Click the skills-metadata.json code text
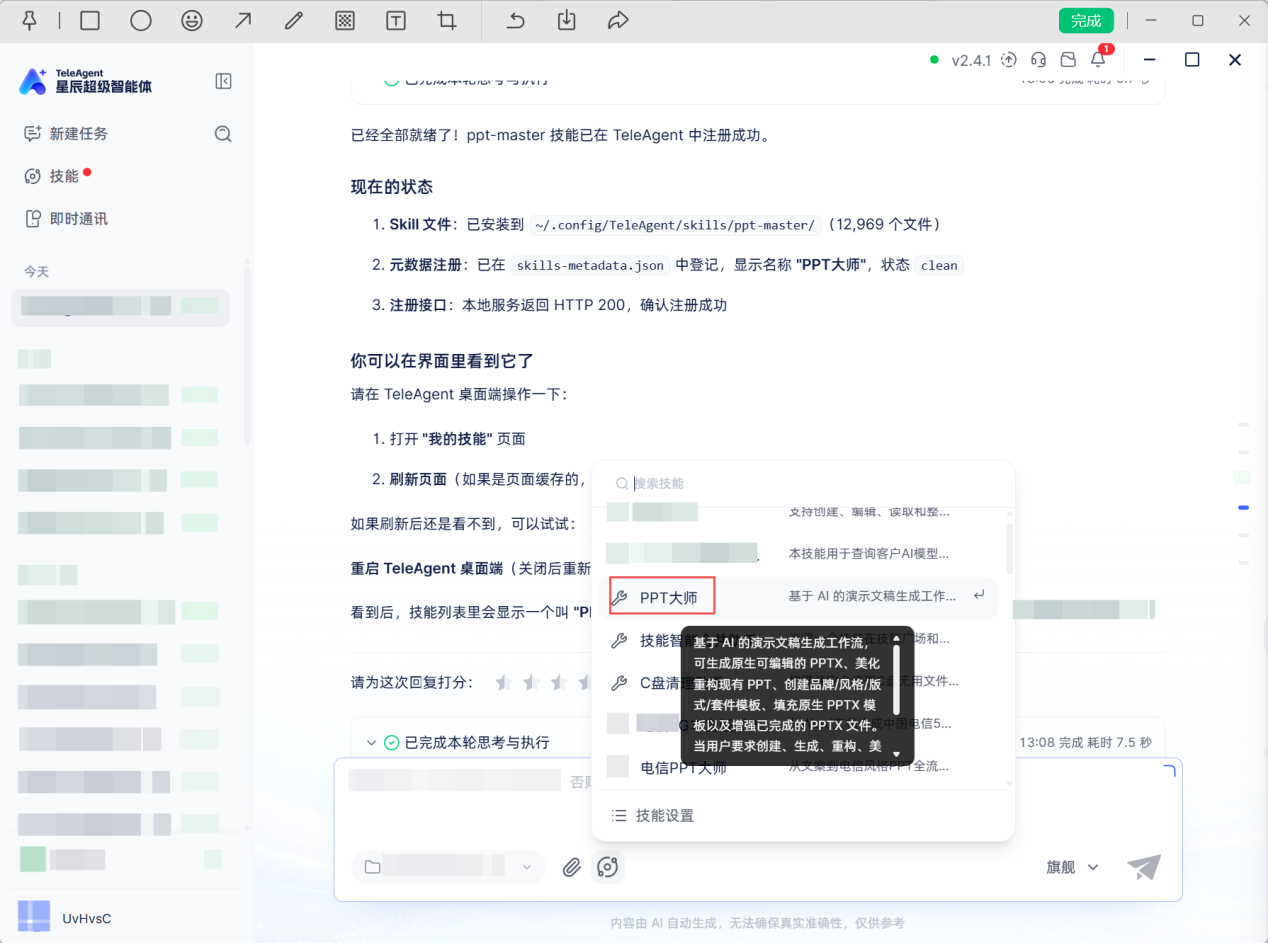The height and width of the screenshot is (943, 1268). tap(589, 265)
